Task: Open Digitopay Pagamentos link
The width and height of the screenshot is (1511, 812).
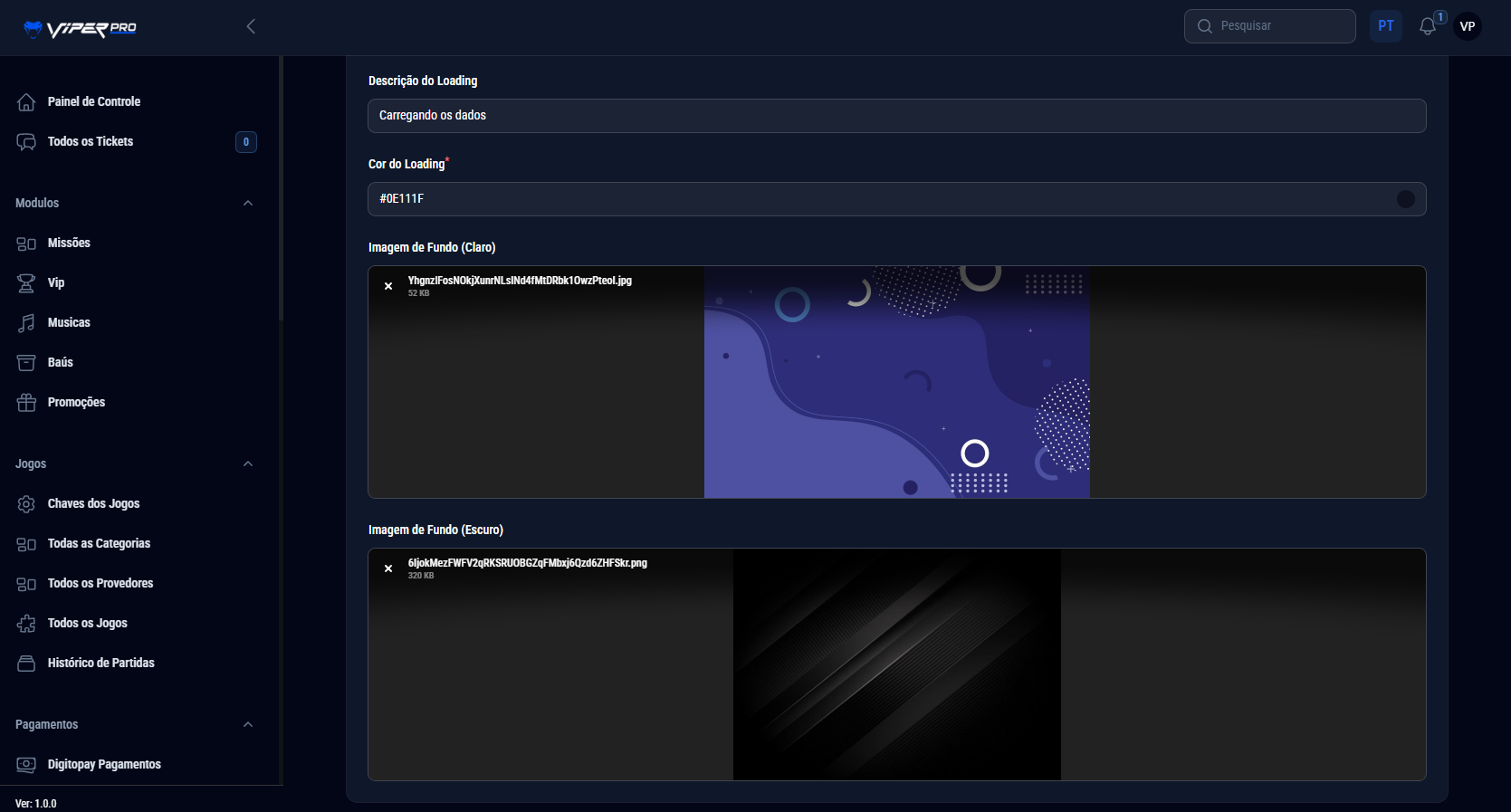Action: coord(104,764)
